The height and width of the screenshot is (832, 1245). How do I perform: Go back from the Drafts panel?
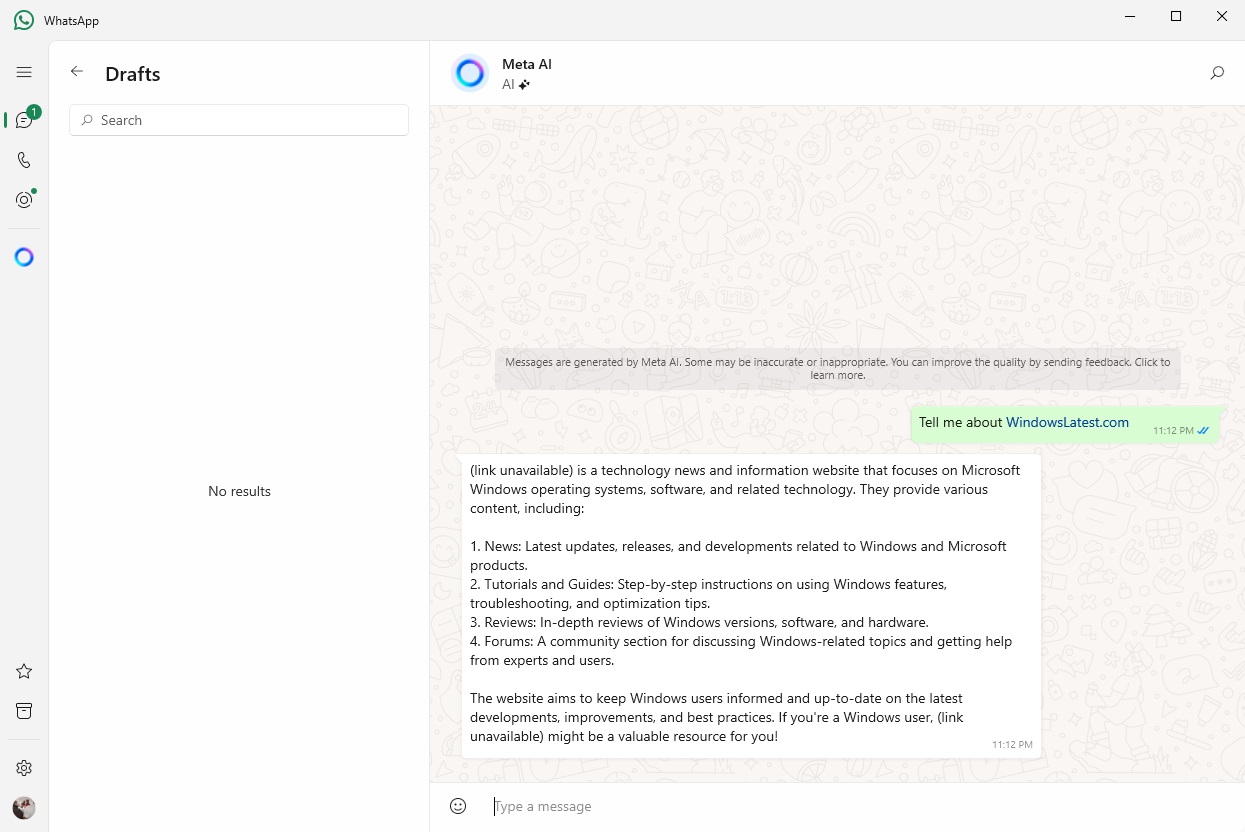point(77,72)
